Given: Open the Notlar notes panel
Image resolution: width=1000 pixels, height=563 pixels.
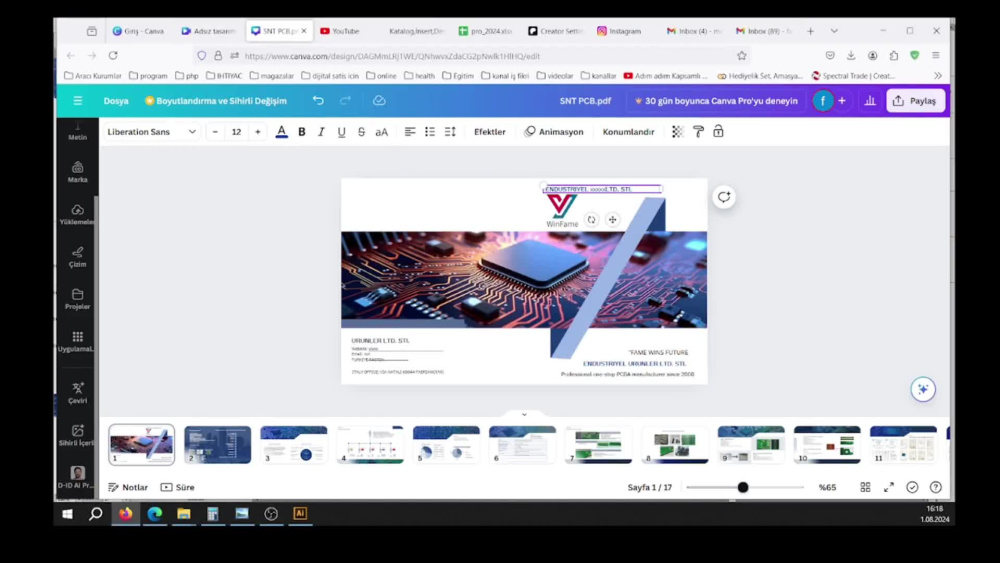Looking at the screenshot, I should pos(128,487).
